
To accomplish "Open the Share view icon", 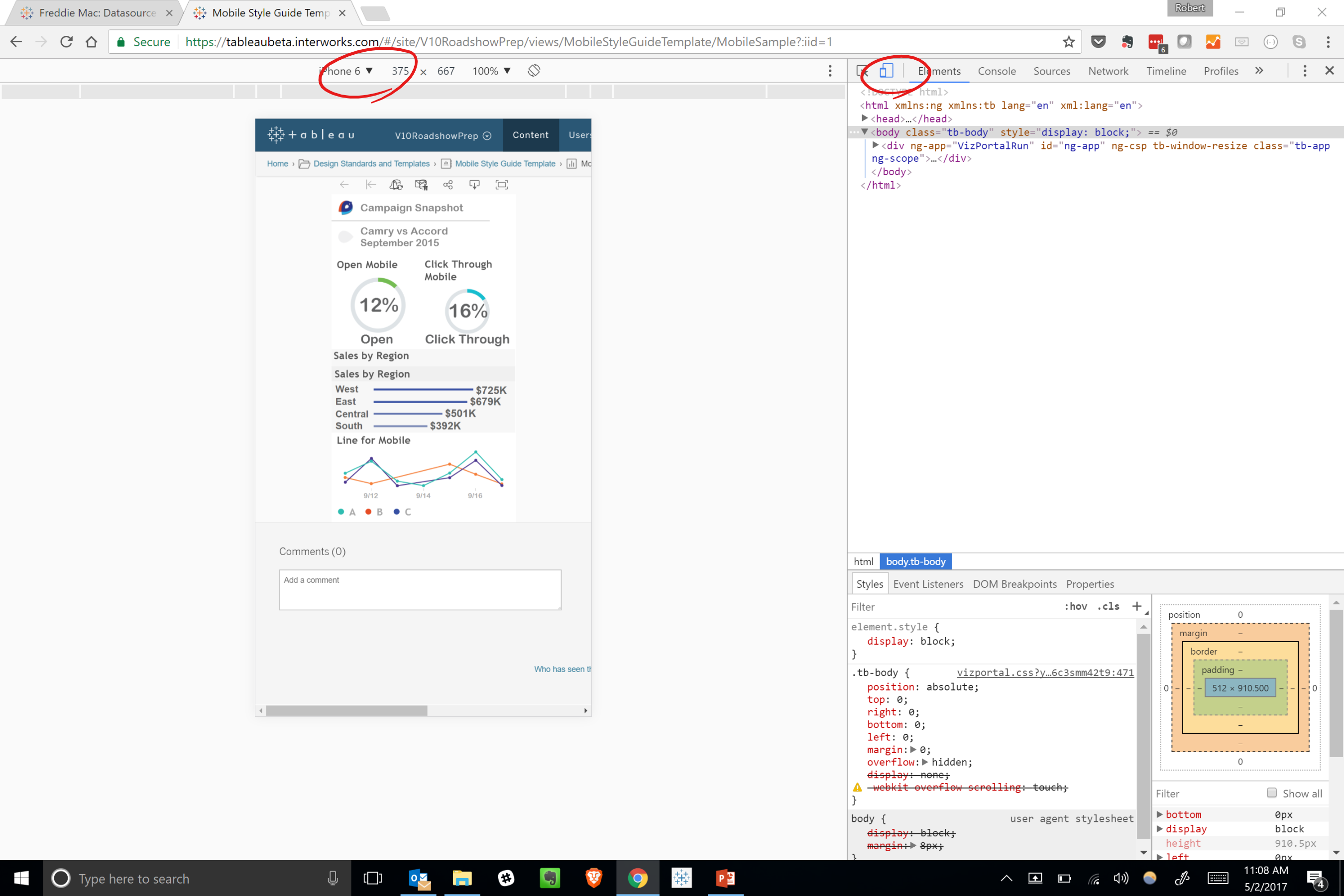I will 448,184.
